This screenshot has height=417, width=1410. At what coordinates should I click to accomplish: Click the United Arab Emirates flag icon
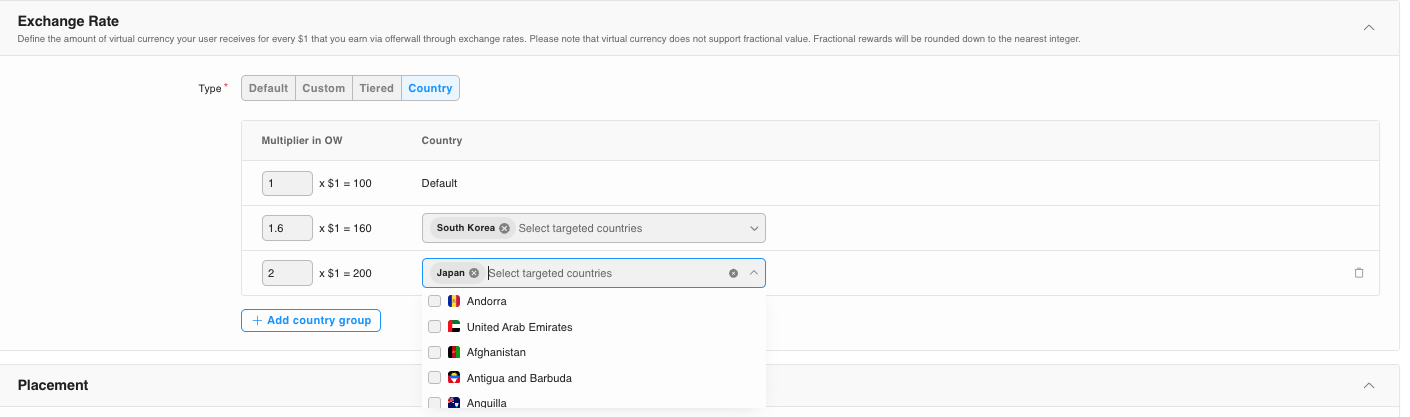[x=454, y=327]
